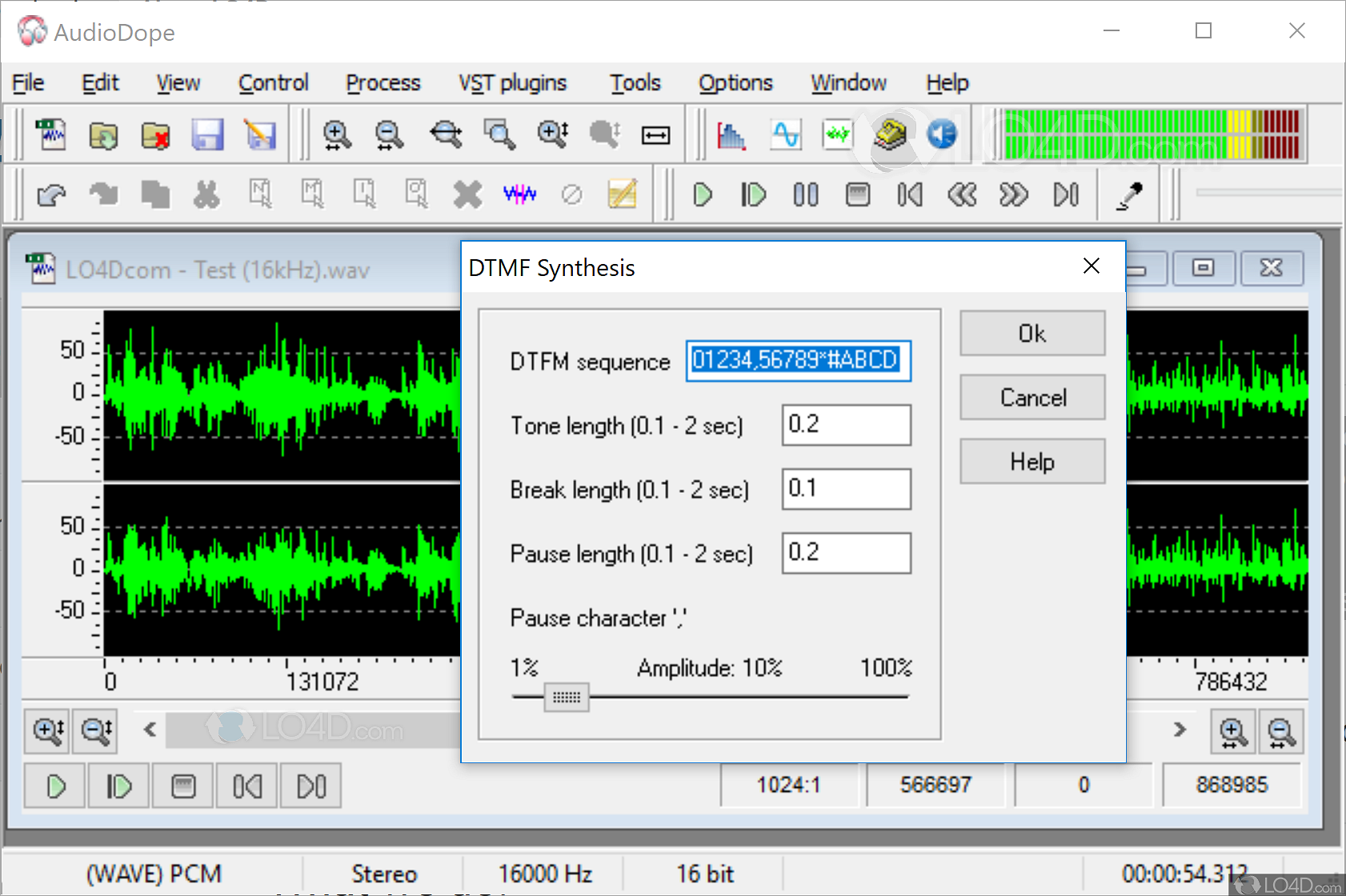
Task: Open the tone generator oscillator tool
Action: pyautogui.click(x=785, y=134)
